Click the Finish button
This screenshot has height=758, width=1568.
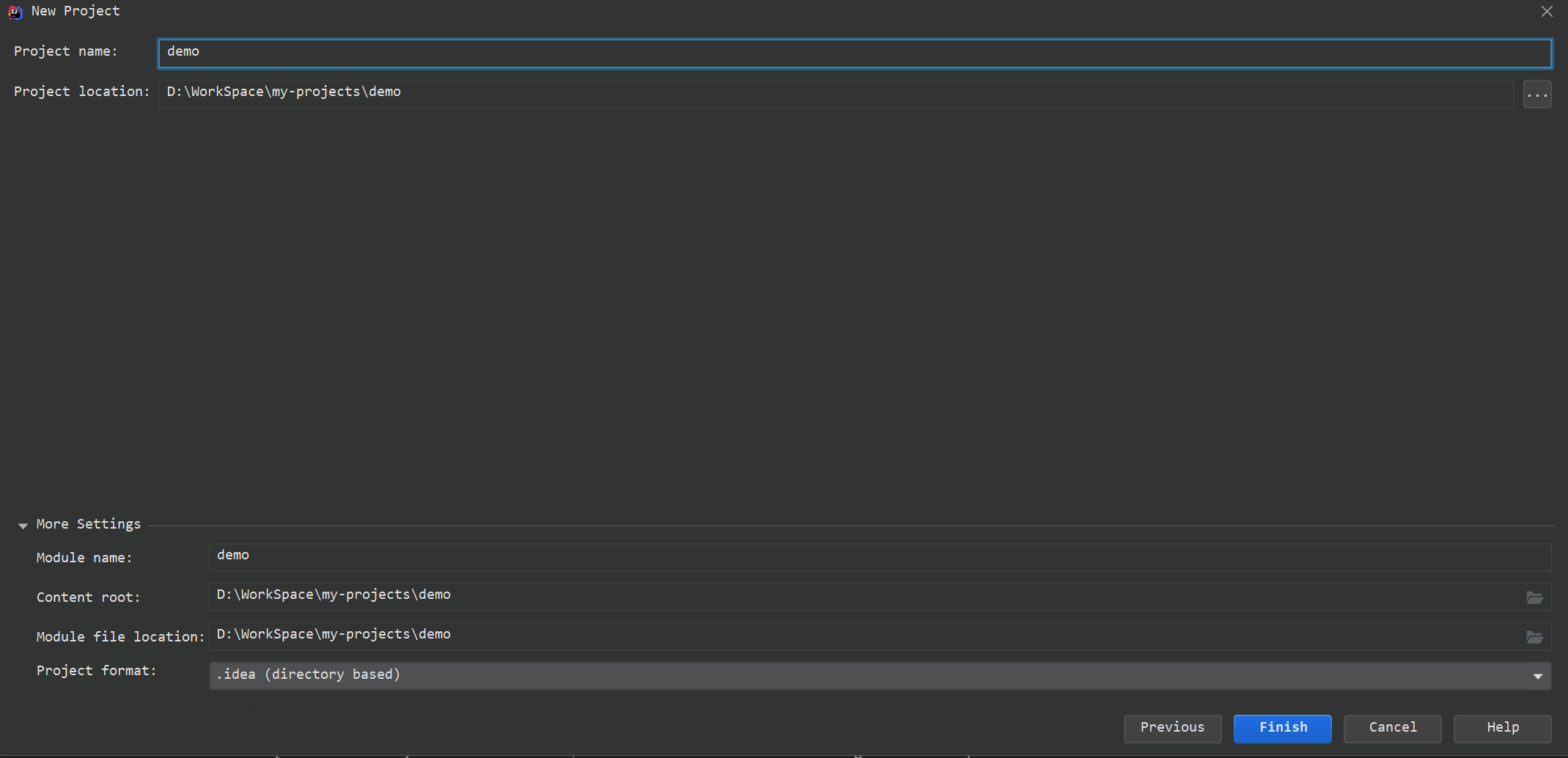pyautogui.click(x=1282, y=728)
